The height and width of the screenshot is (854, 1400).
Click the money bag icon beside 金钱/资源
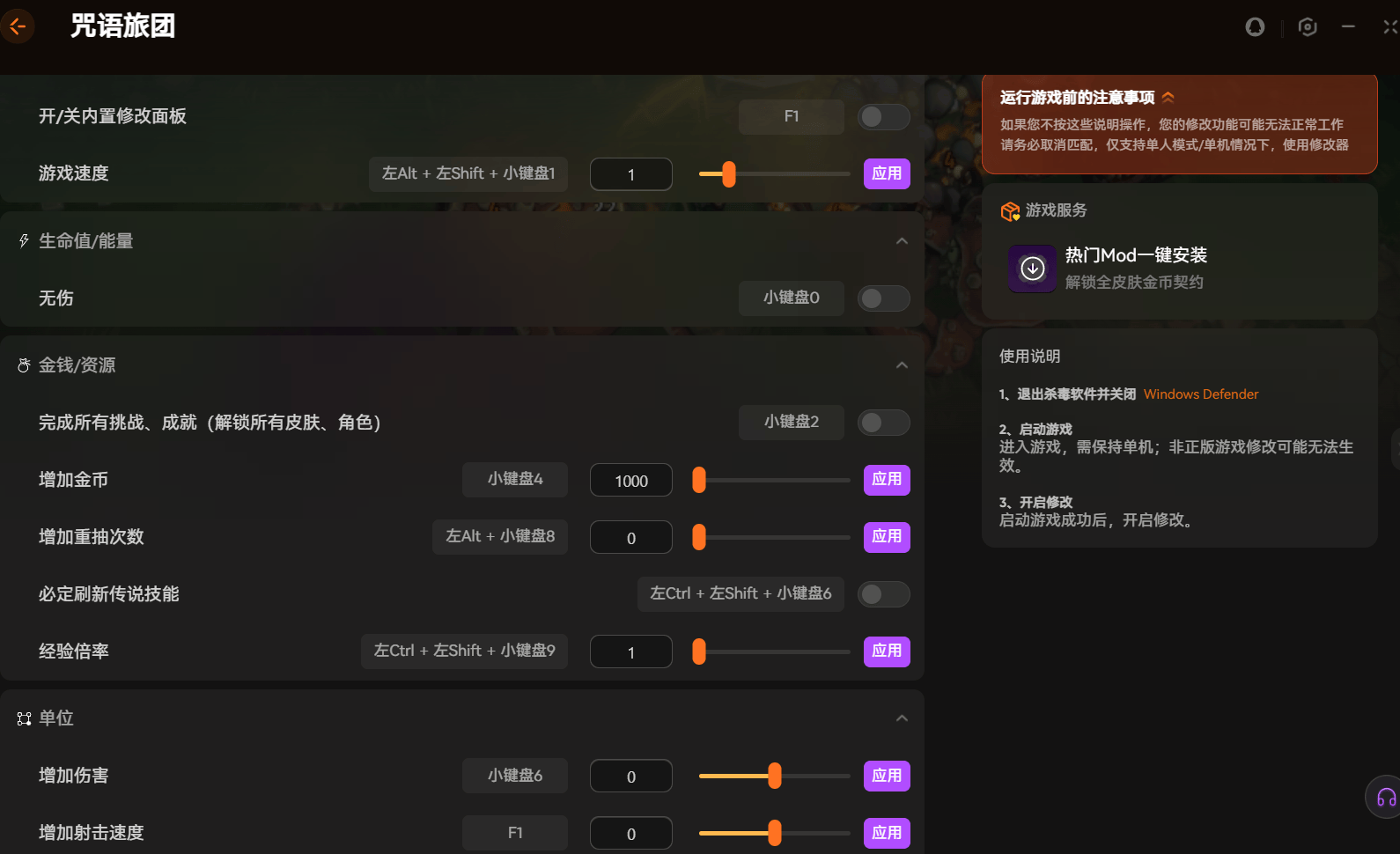click(x=24, y=365)
